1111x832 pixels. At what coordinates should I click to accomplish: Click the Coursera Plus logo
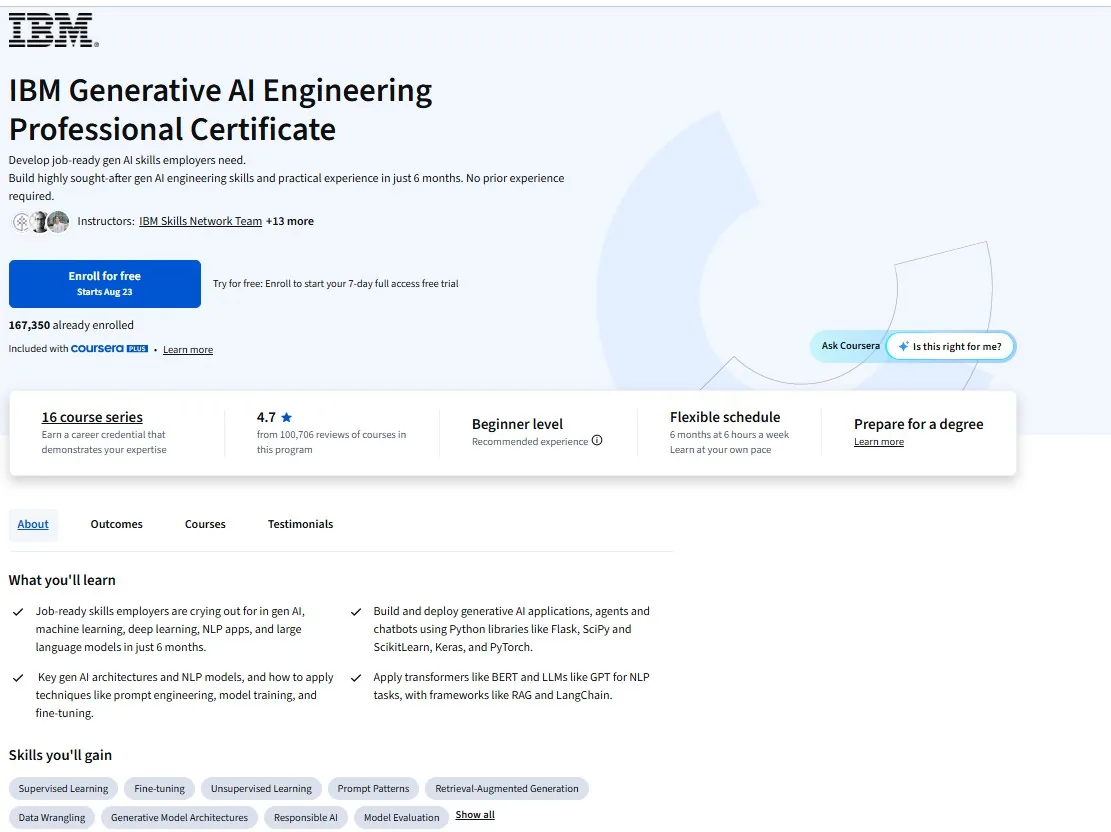109,349
